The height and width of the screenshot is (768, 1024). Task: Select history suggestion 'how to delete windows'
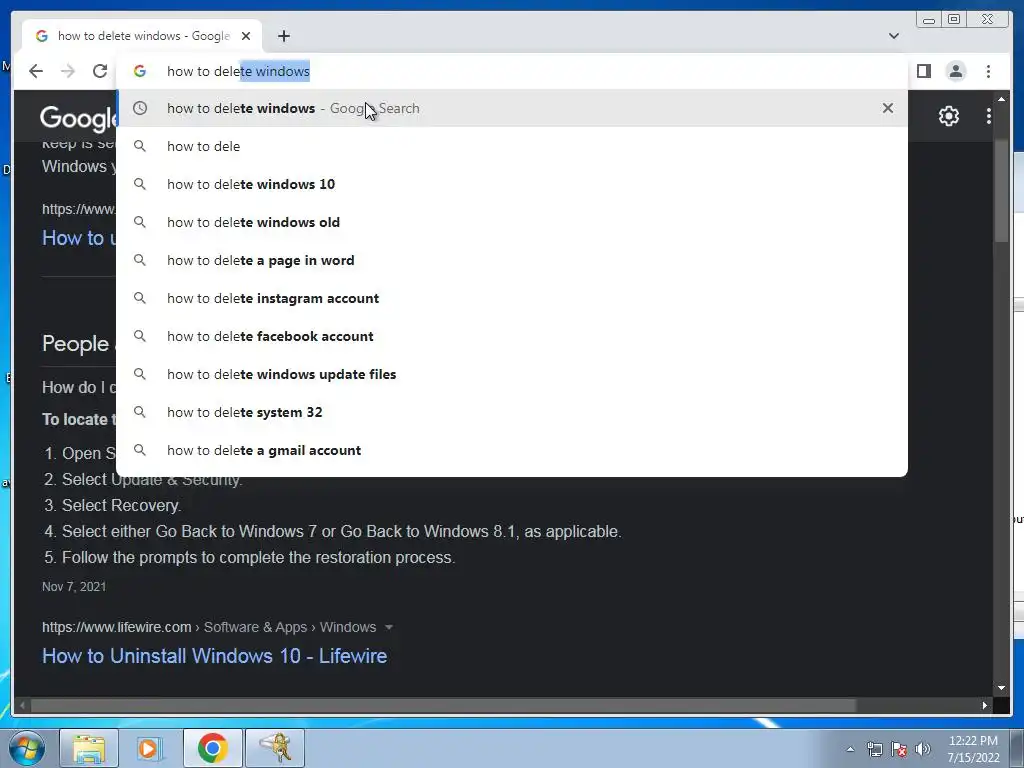[x=512, y=108]
